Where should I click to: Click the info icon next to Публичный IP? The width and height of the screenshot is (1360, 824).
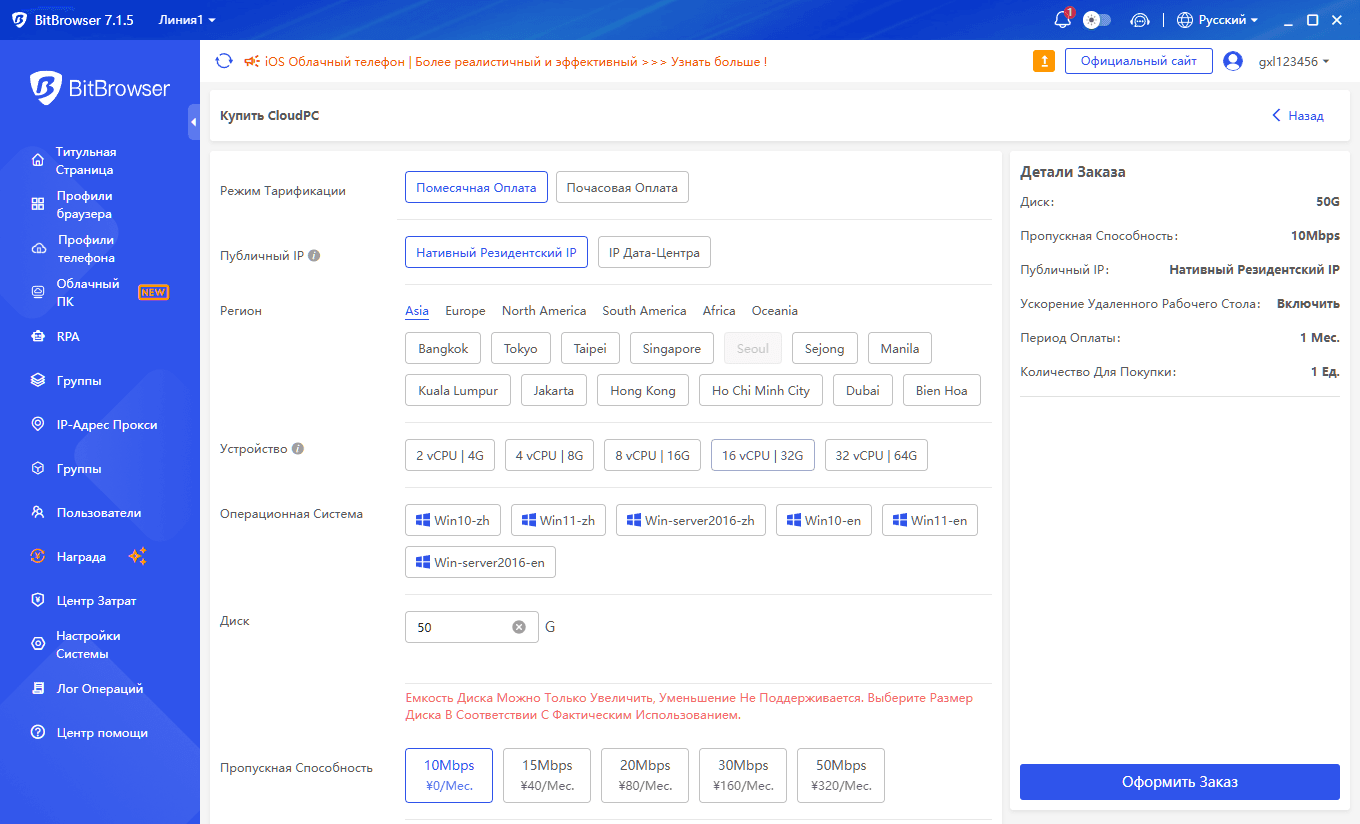click(314, 256)
